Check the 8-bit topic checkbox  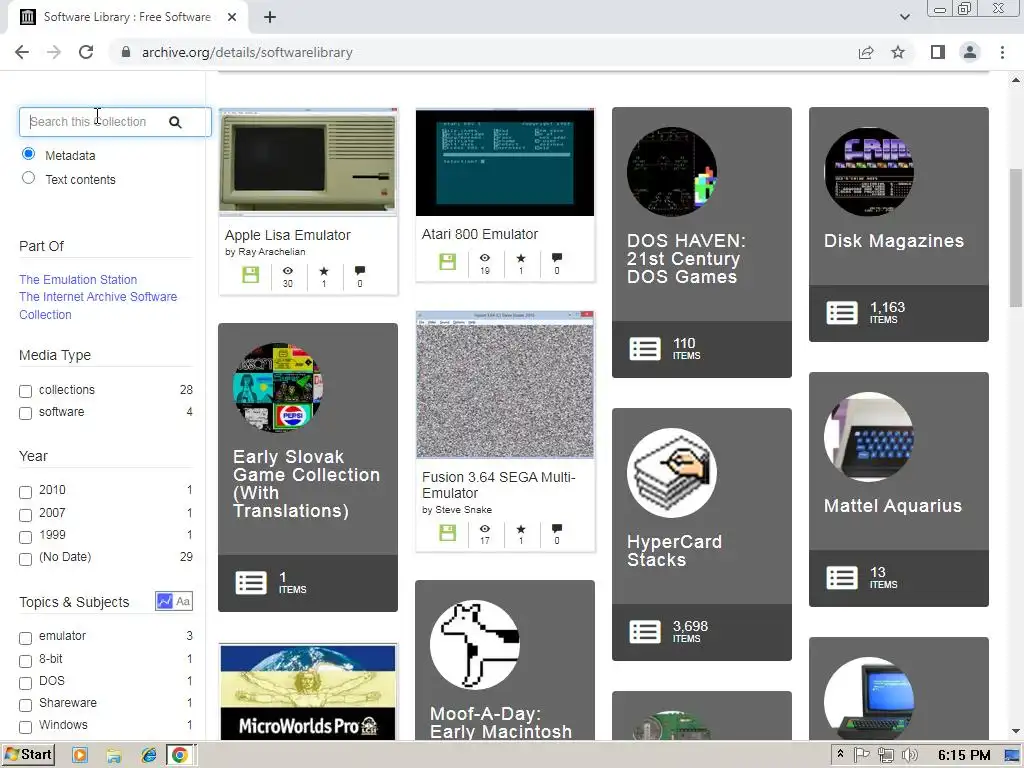(x=25, y=662)
